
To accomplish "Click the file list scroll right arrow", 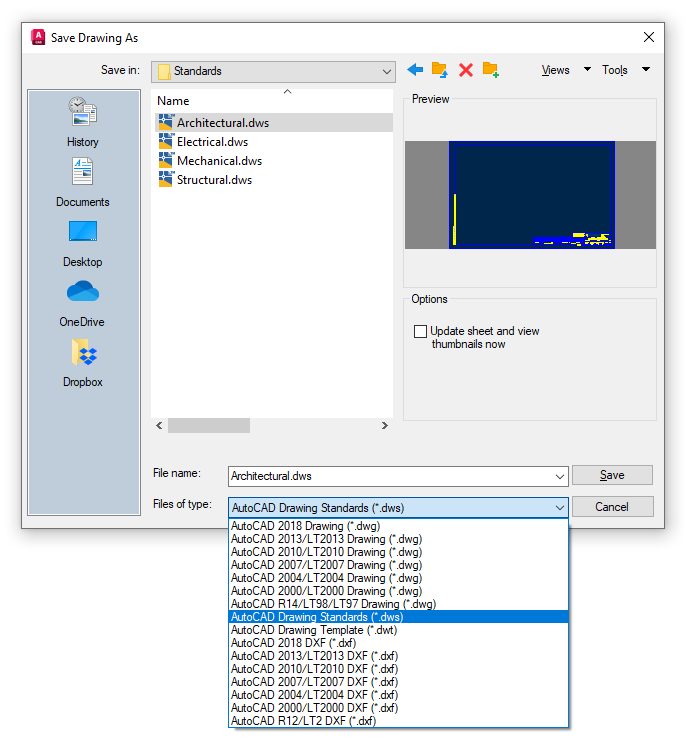I will (x=385, y=426).
